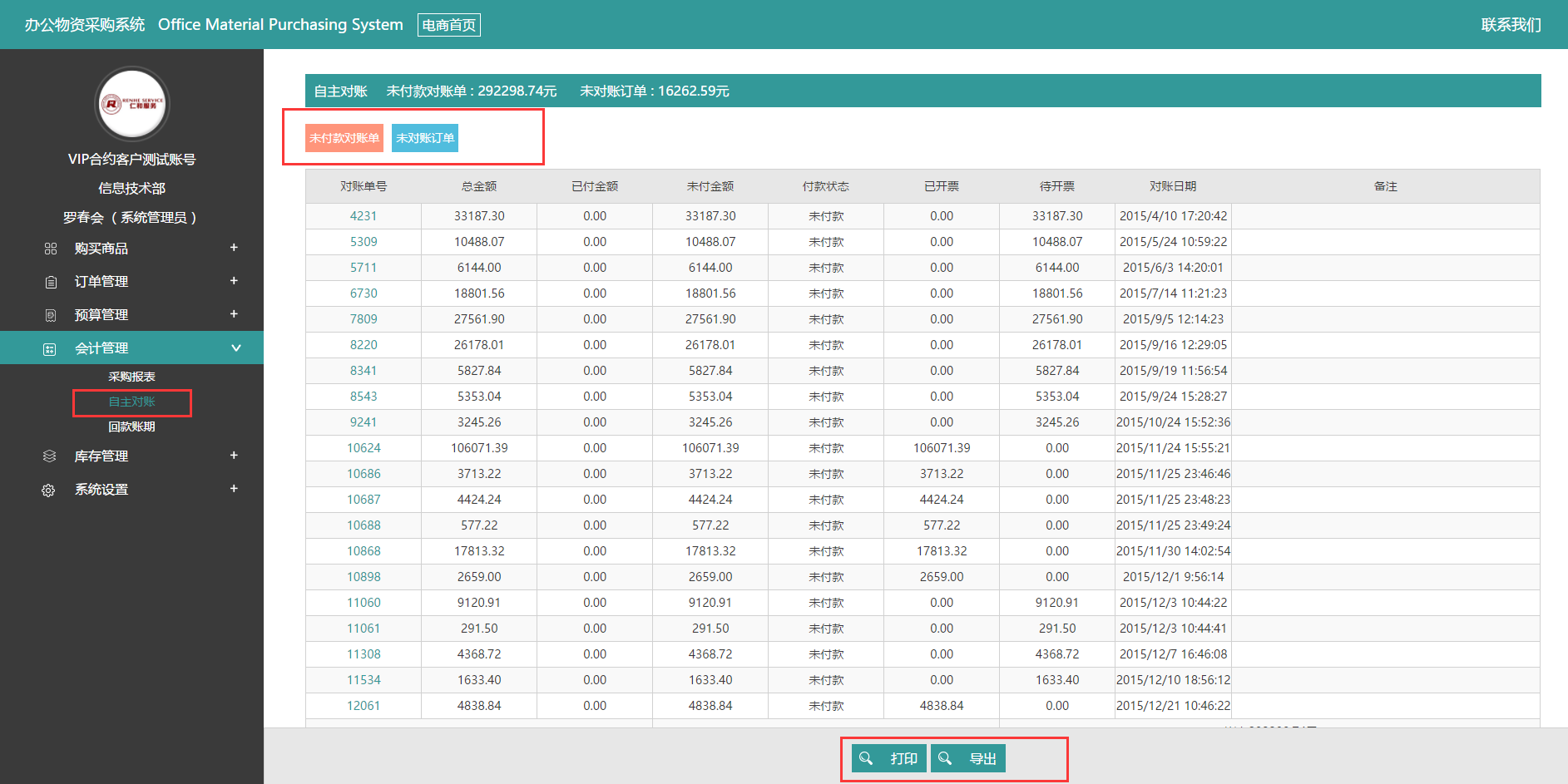The height and width of the screenshot is (784, 1568).
Task: Click the document icon beside 预算管理
Action: click(51, 315)
